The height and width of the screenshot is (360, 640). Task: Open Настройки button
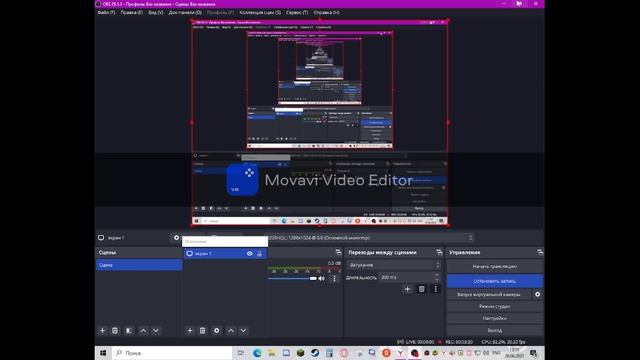point(495,318)
